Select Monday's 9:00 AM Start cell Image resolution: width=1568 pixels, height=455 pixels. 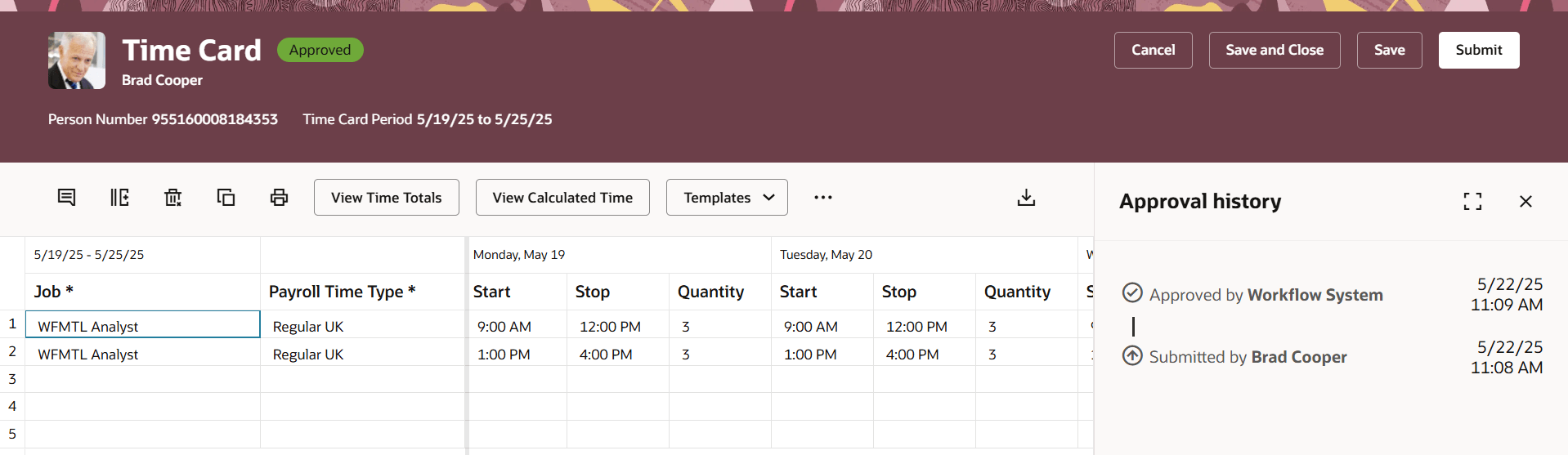coord(517,327)
